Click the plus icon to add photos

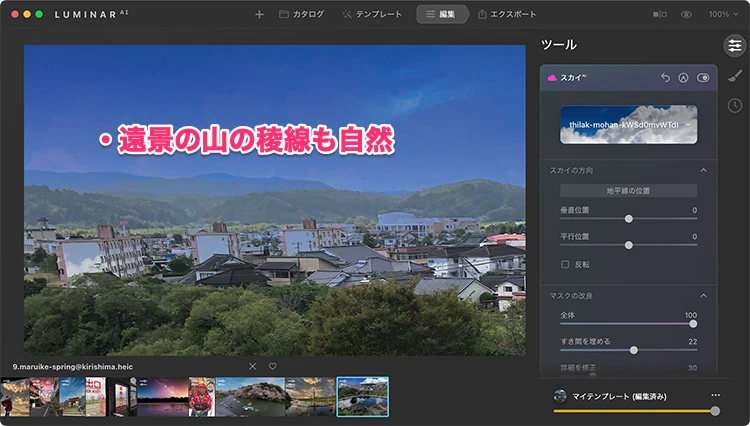260,14
